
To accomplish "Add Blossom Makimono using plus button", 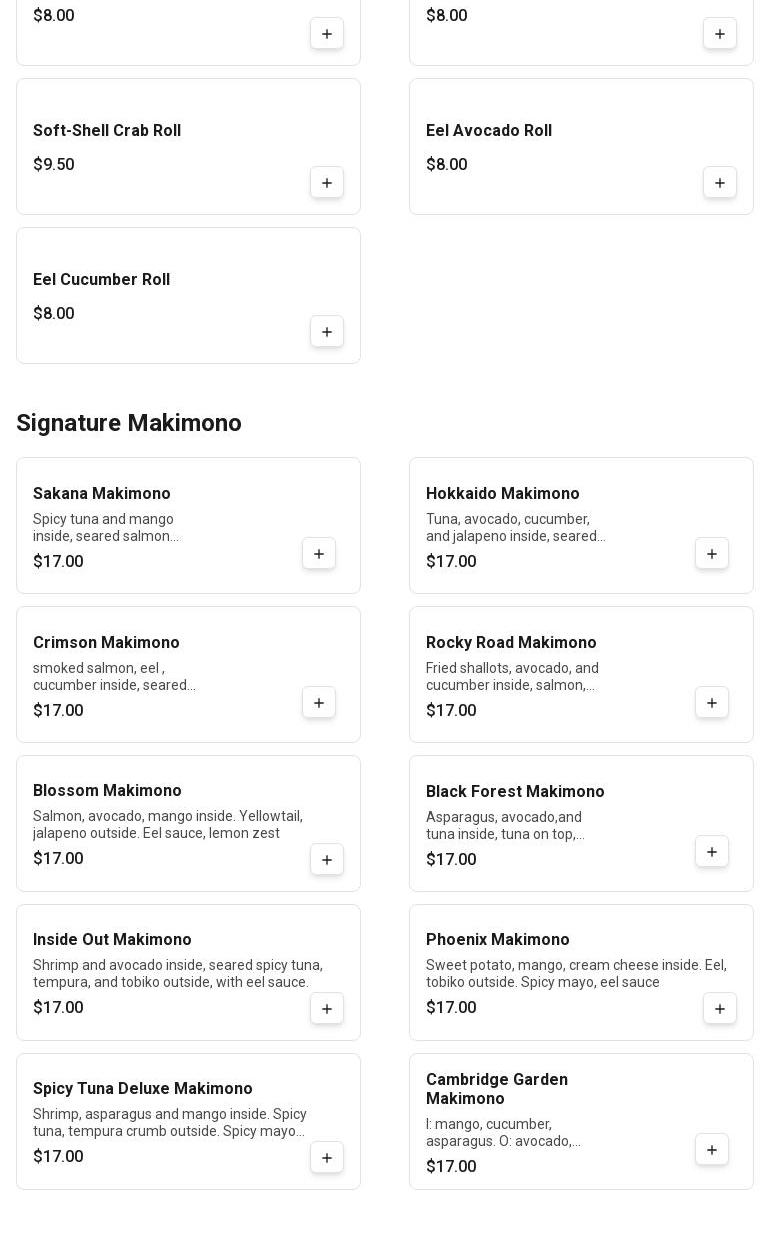I will pos(327,860).
